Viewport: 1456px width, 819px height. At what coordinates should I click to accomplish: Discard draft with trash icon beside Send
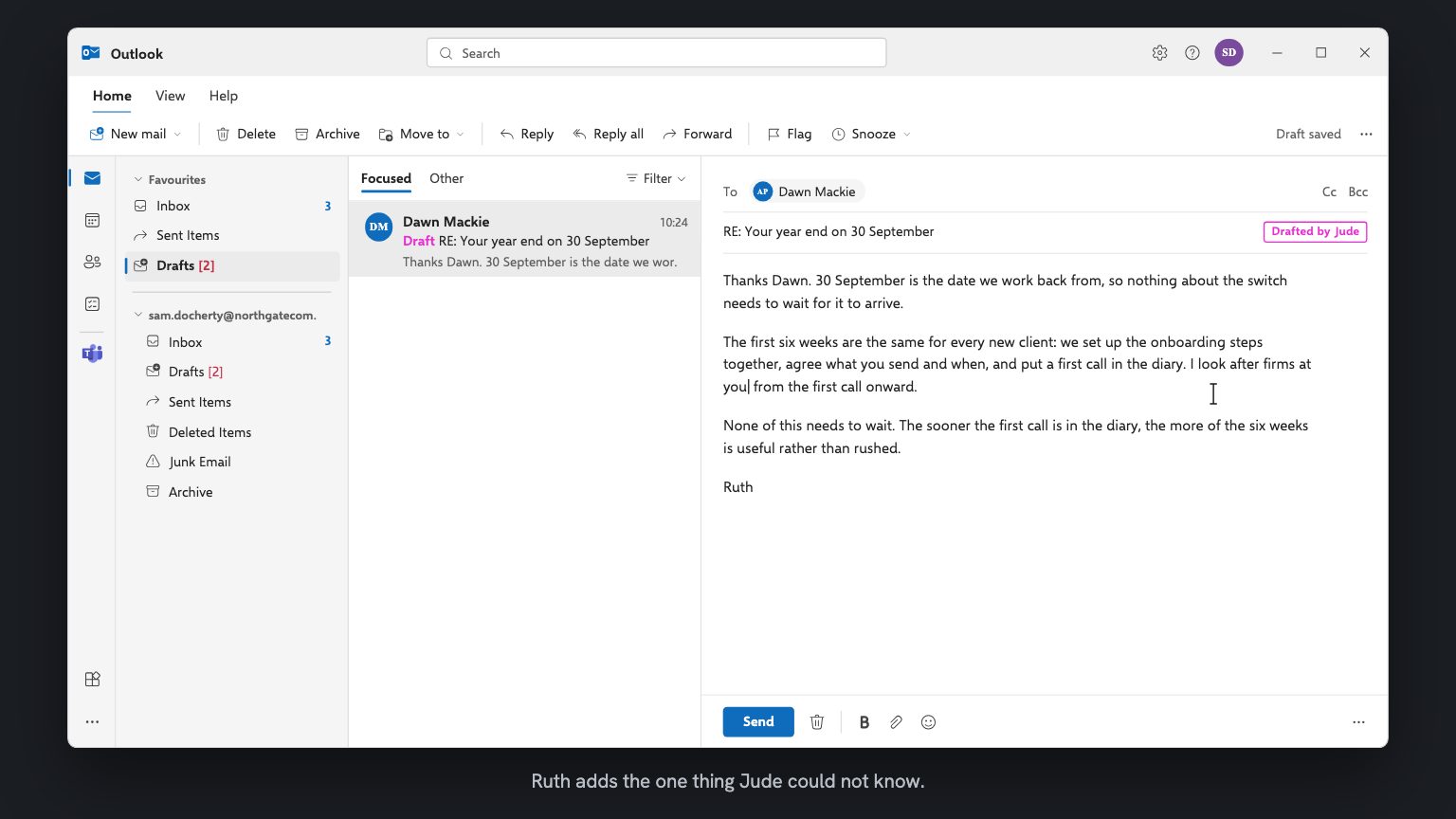tap(817, 722)
